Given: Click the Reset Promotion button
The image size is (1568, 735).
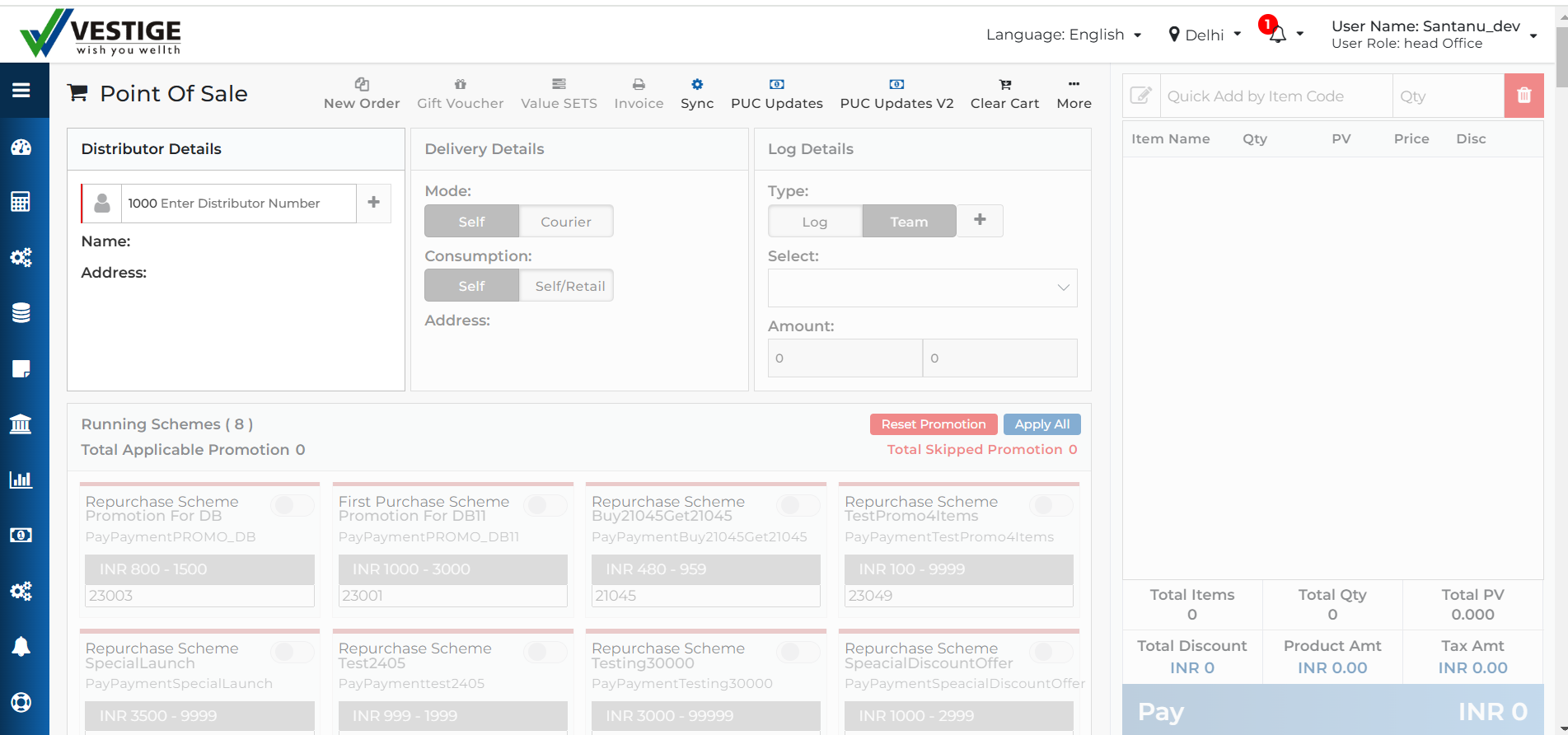Looking at the screenshot, I should (x=934, y=424).
